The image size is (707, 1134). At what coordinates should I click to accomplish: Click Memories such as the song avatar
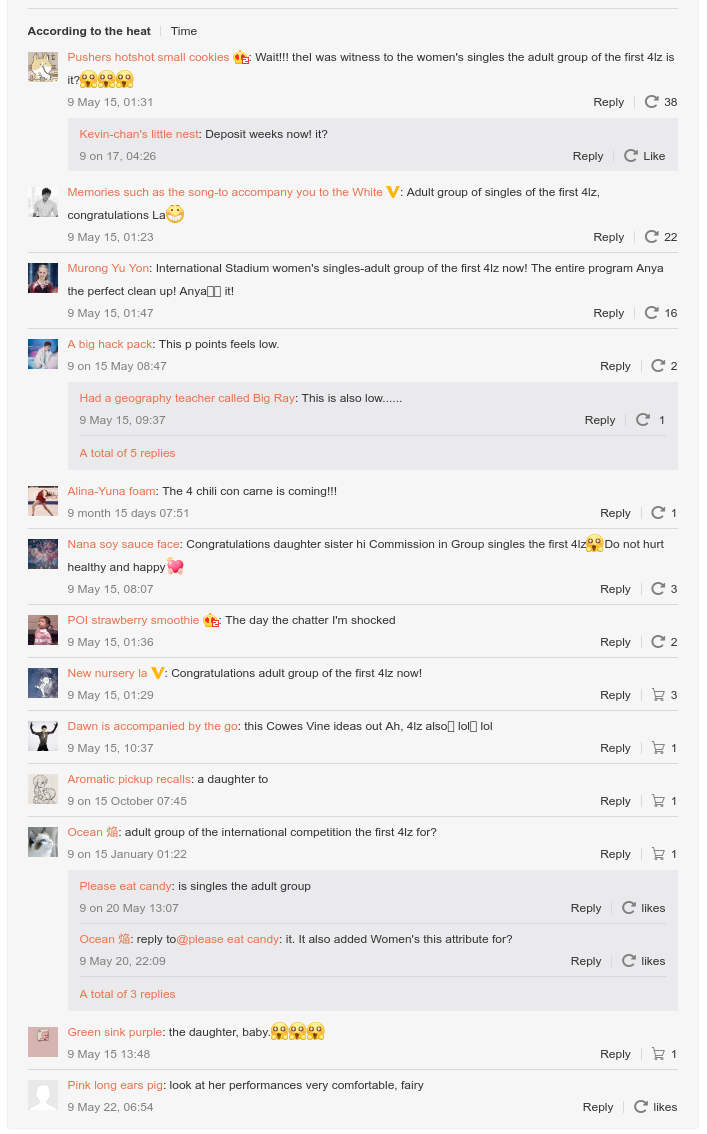(x=43, y=201)
